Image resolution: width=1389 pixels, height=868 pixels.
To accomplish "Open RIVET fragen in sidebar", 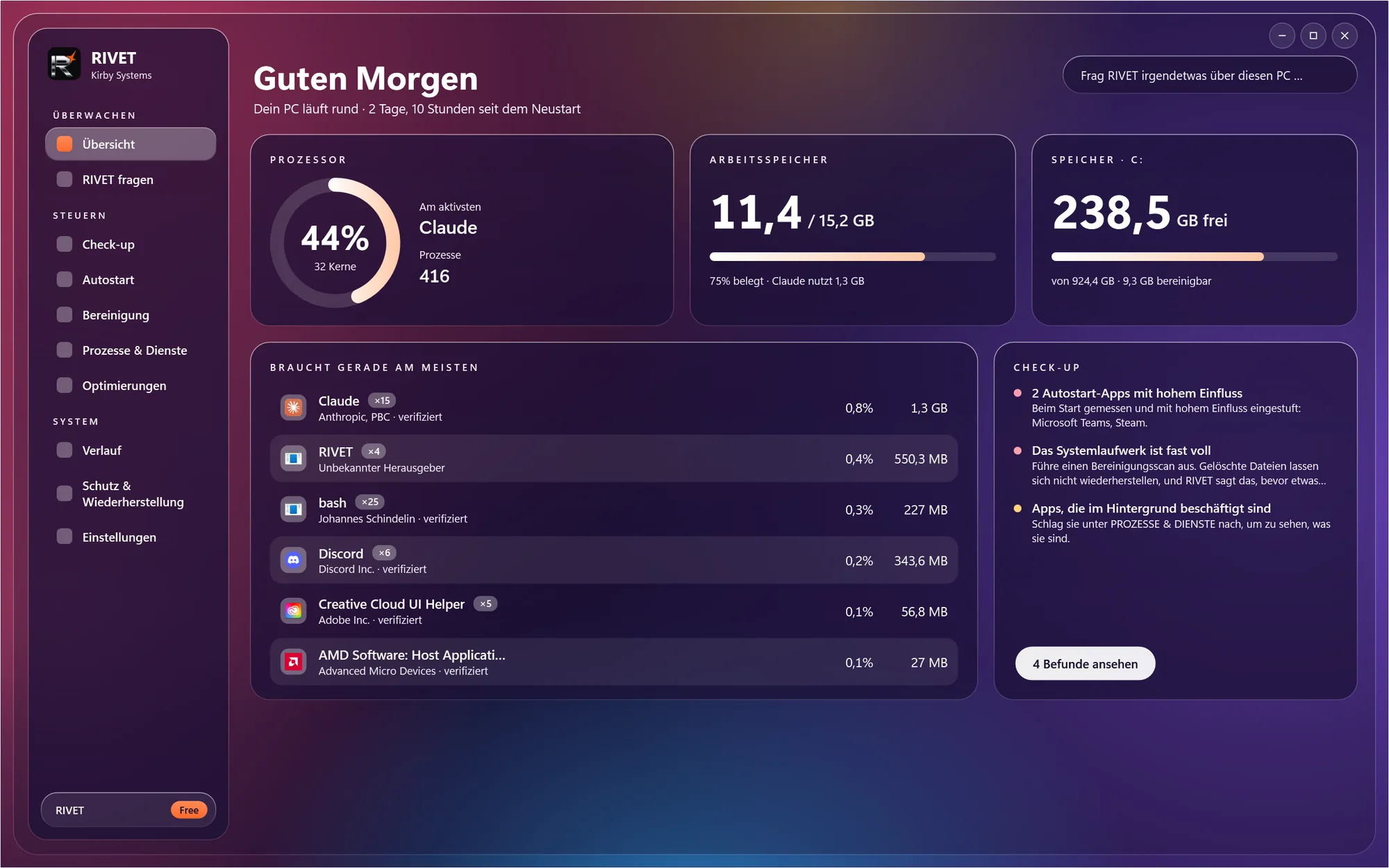I will coord(131,179).
